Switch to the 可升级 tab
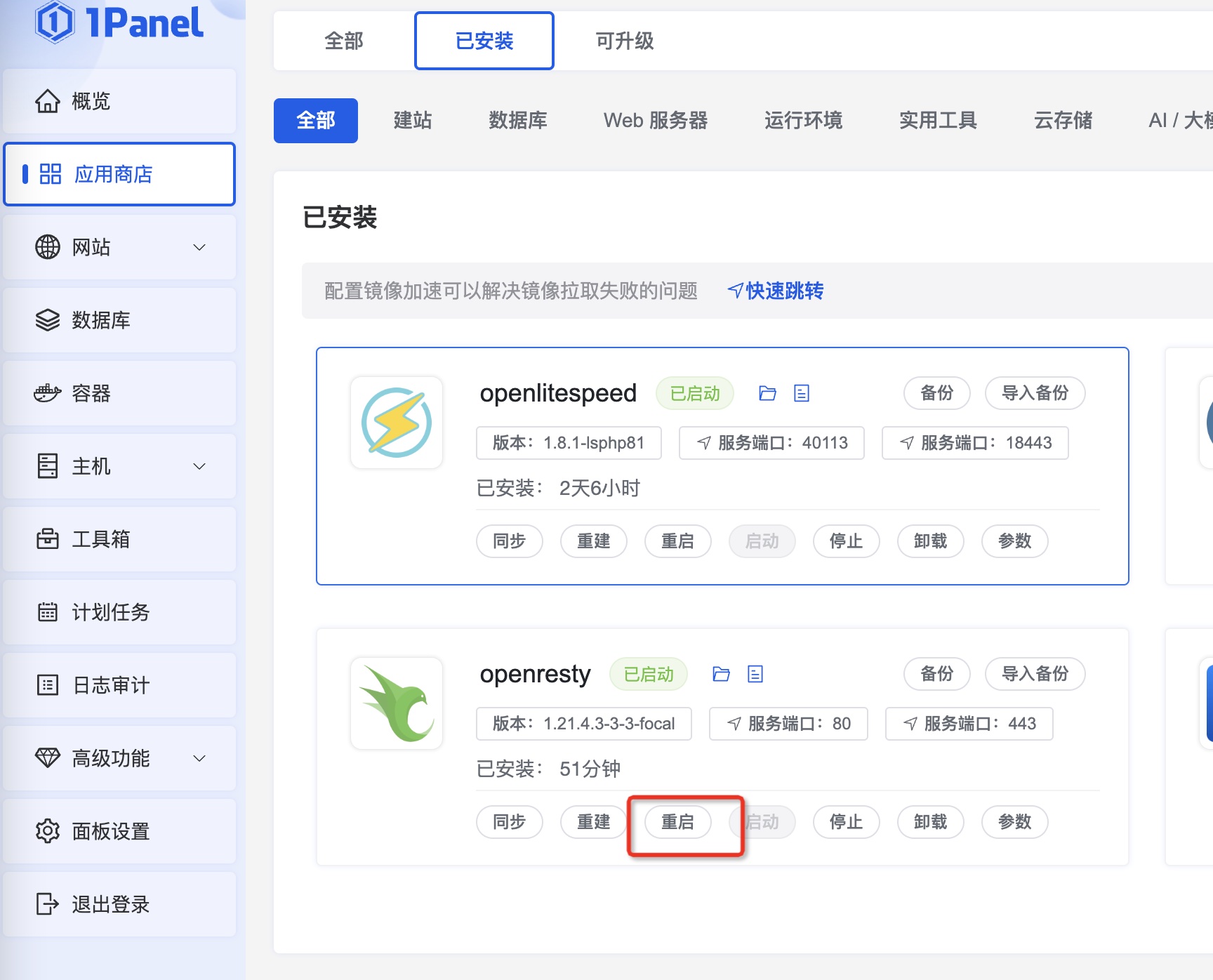1213x980 pixels. [624, 41]
